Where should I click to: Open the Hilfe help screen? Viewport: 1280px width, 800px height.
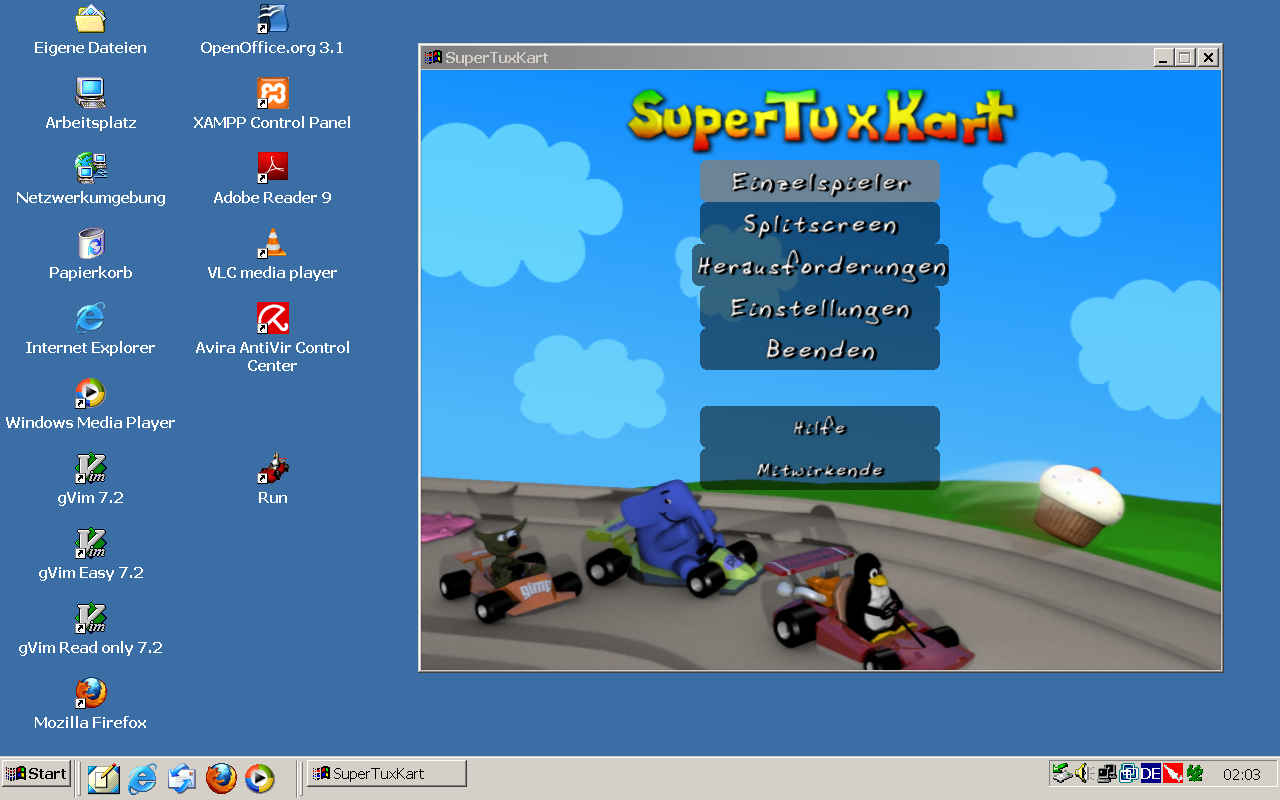point(820,427)
